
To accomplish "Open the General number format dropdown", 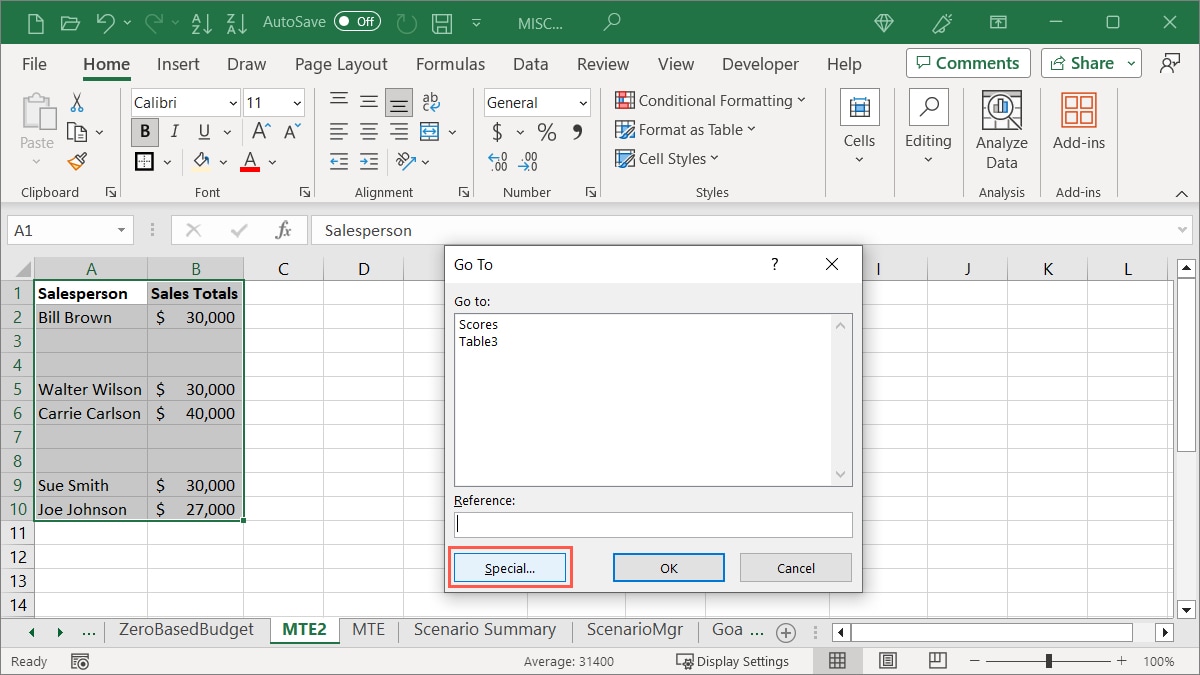I will (583, 103).
